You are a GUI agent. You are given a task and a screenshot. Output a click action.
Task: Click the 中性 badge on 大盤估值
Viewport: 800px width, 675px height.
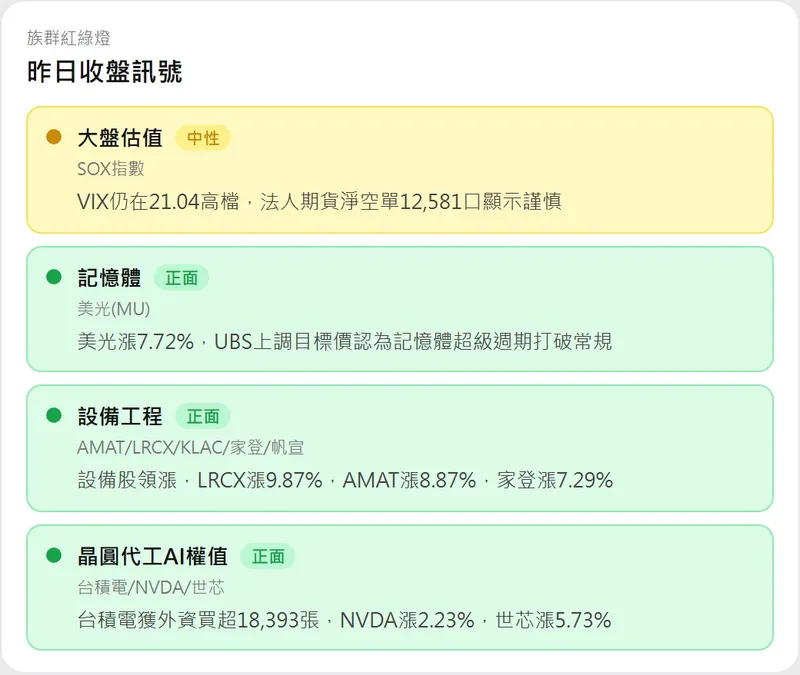[203, 138]
